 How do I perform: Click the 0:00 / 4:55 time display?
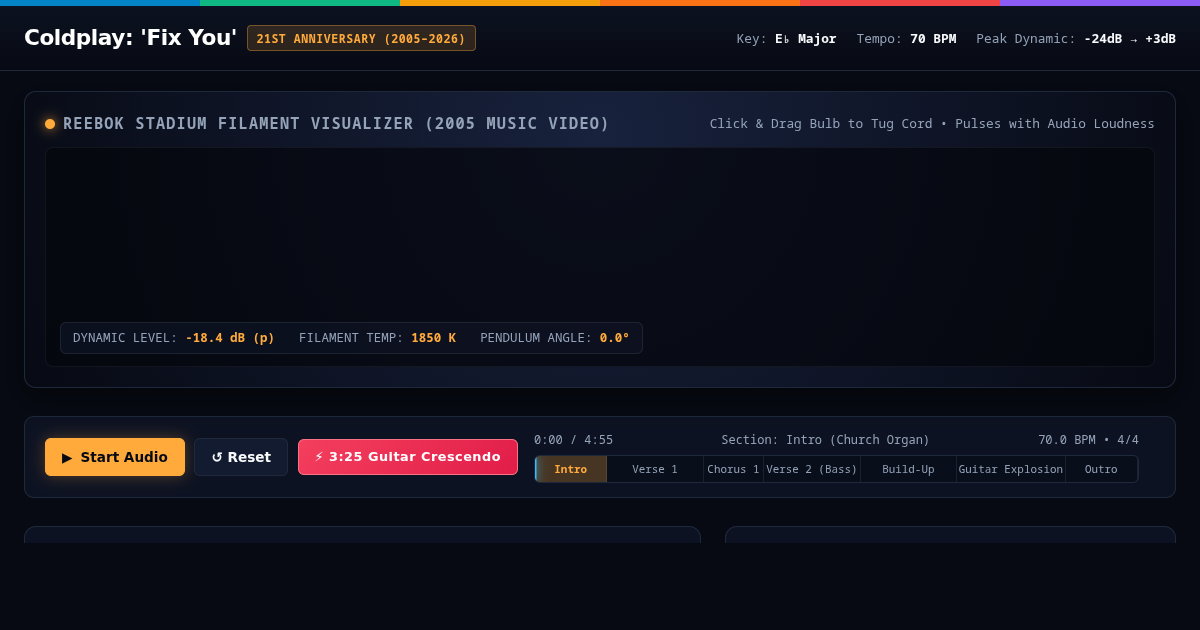(574, 440)
